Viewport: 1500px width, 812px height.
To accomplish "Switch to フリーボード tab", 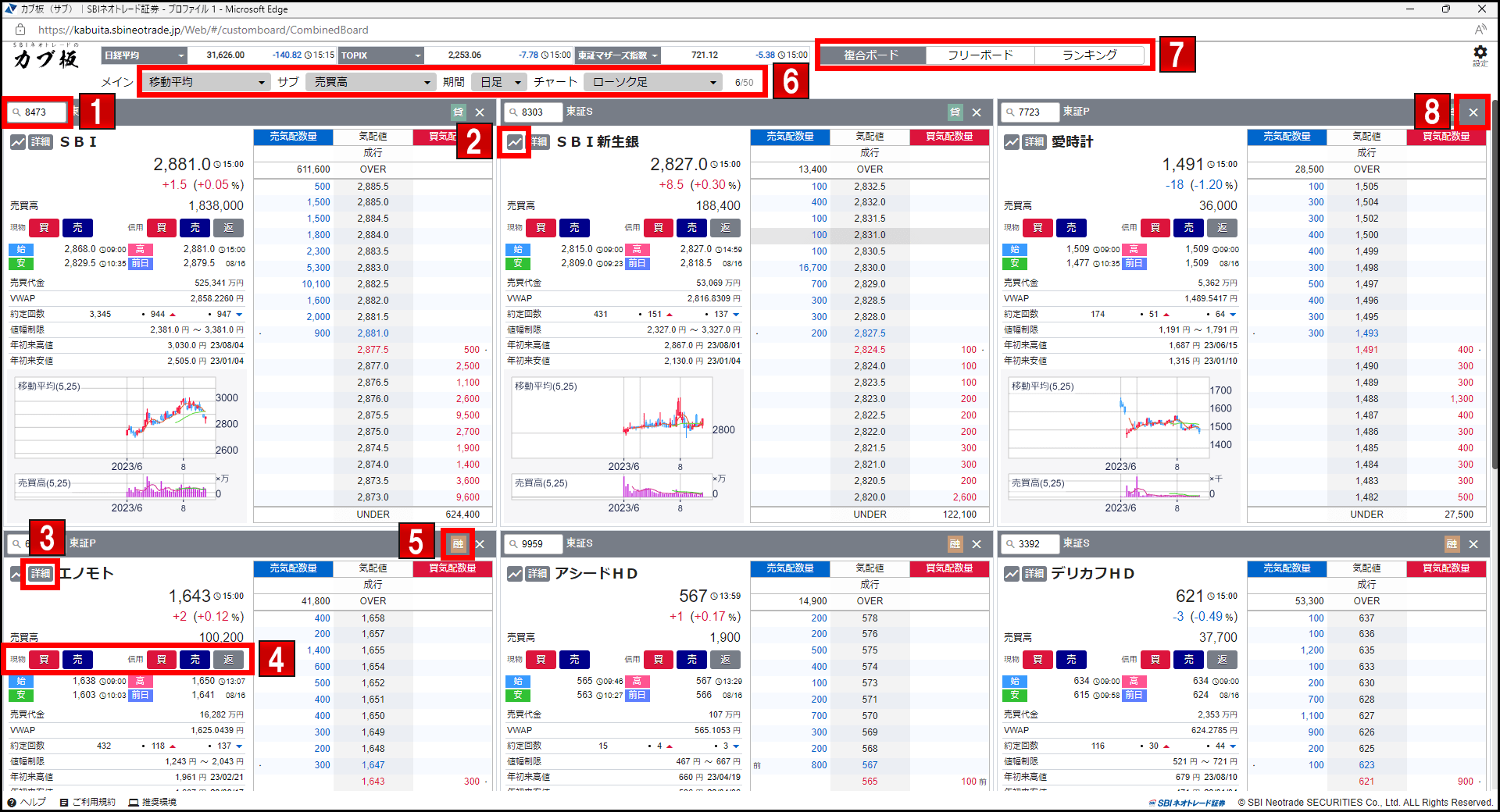I will (980, 55).
